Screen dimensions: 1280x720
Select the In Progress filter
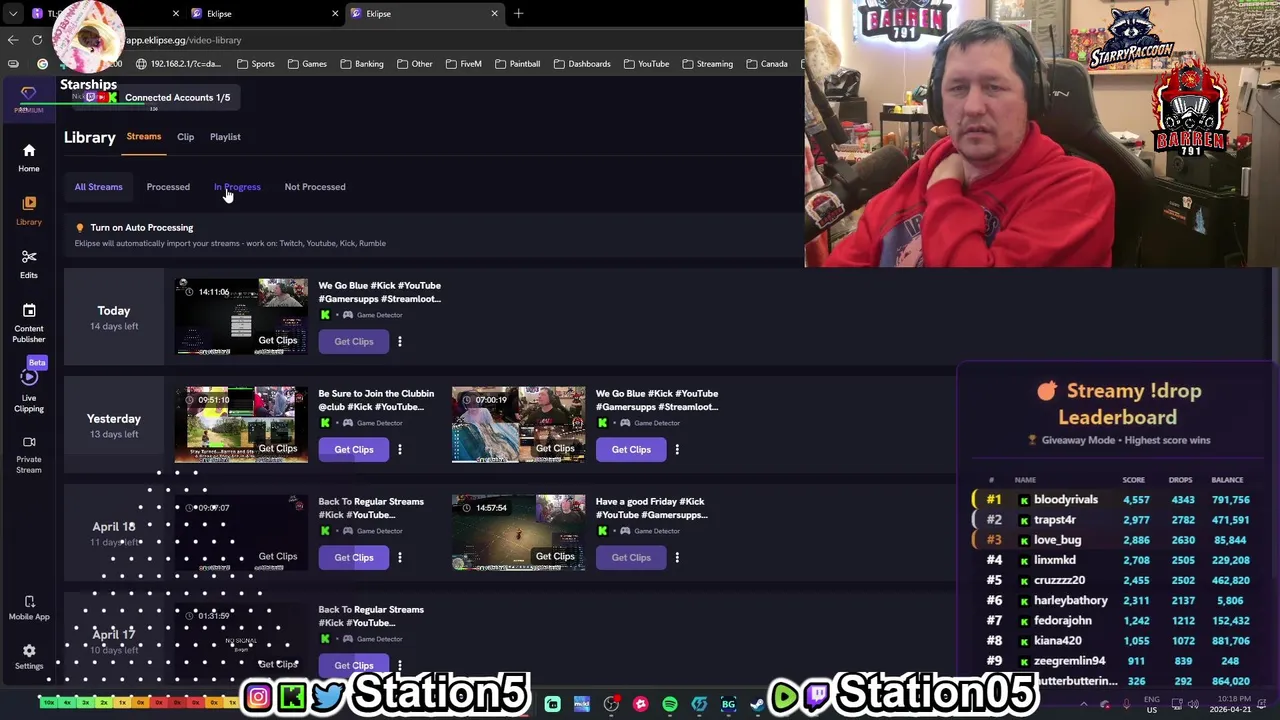(237, 187)
